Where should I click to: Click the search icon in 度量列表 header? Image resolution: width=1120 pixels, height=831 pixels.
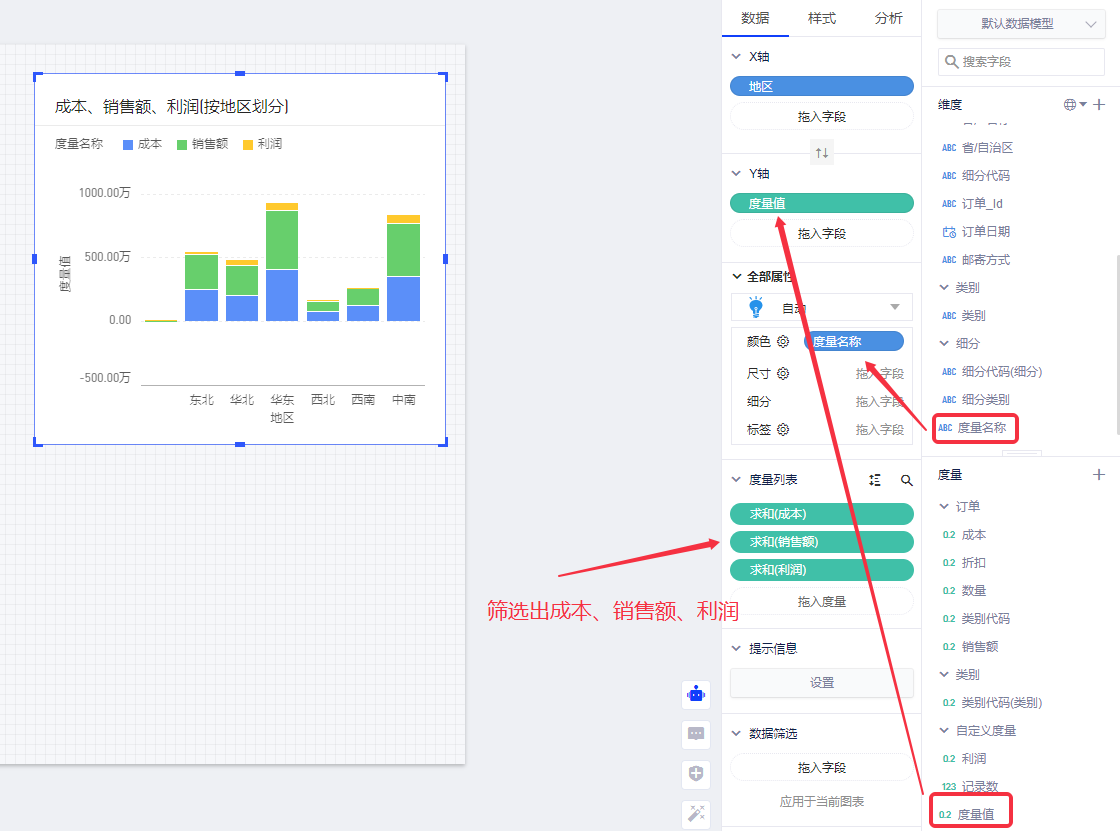click(x=907, y=481)
